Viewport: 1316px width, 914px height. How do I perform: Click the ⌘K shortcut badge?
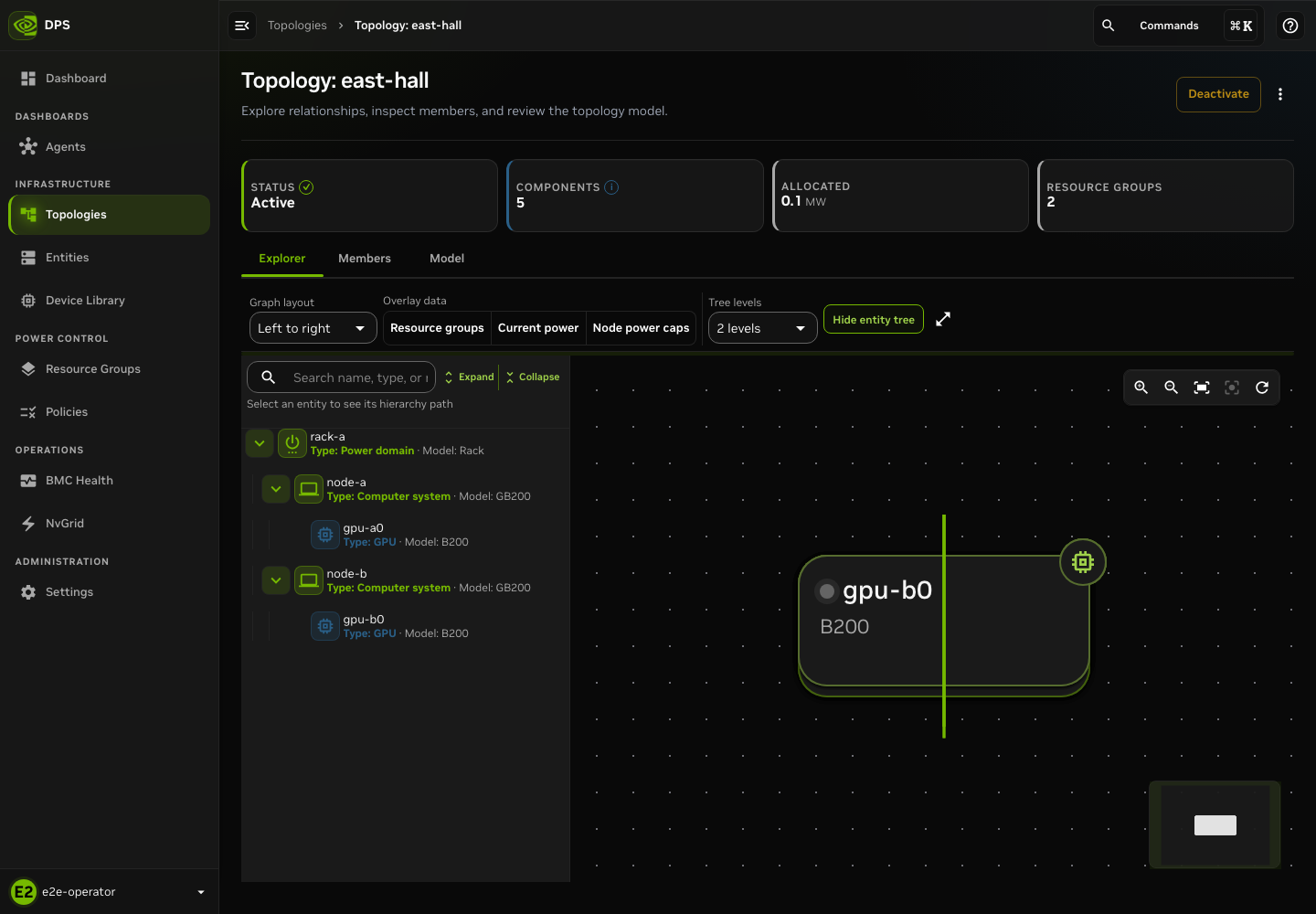tap(1241, 26)
